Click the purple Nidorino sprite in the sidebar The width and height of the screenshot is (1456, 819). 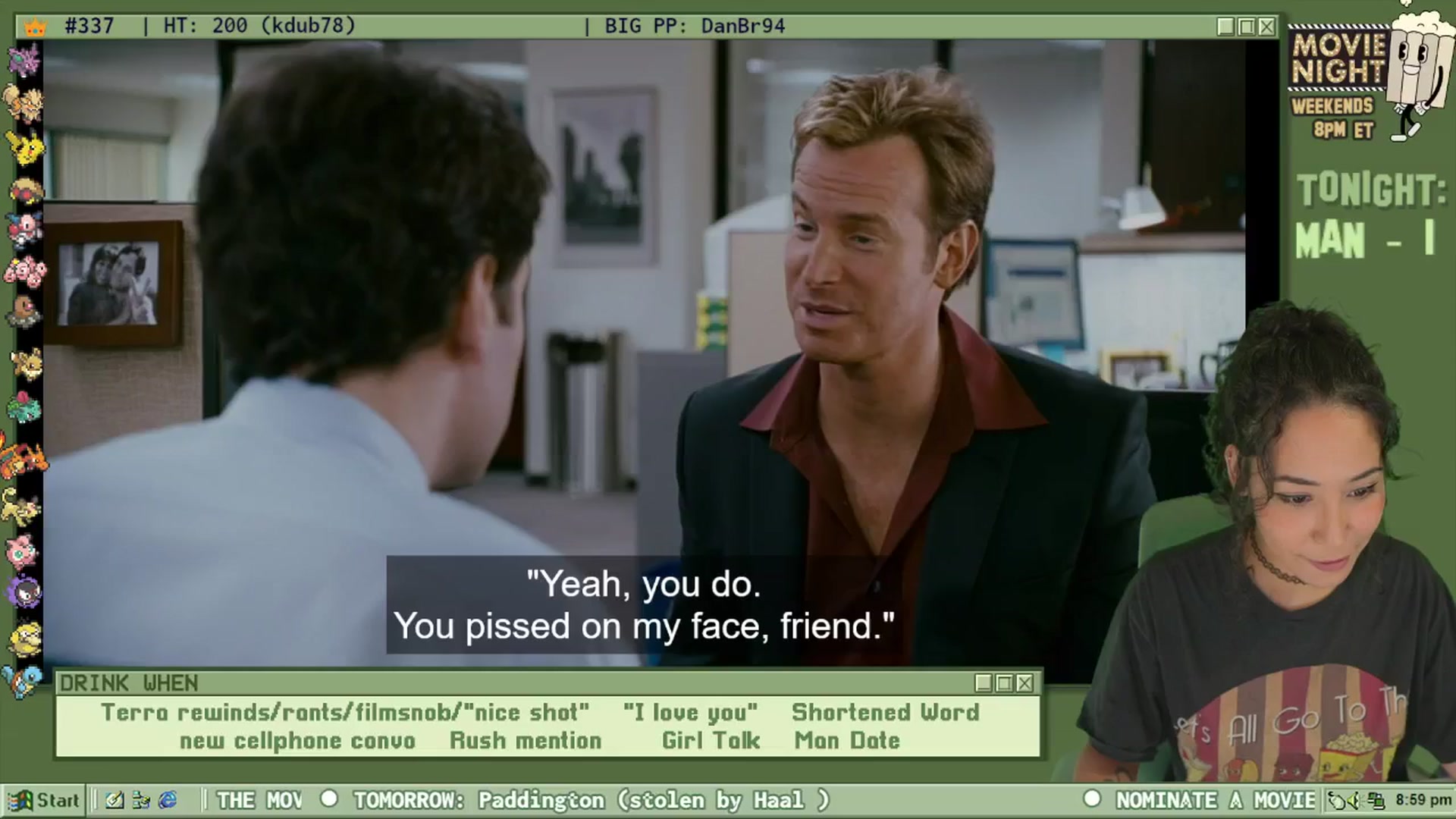(x=24, y=60)
